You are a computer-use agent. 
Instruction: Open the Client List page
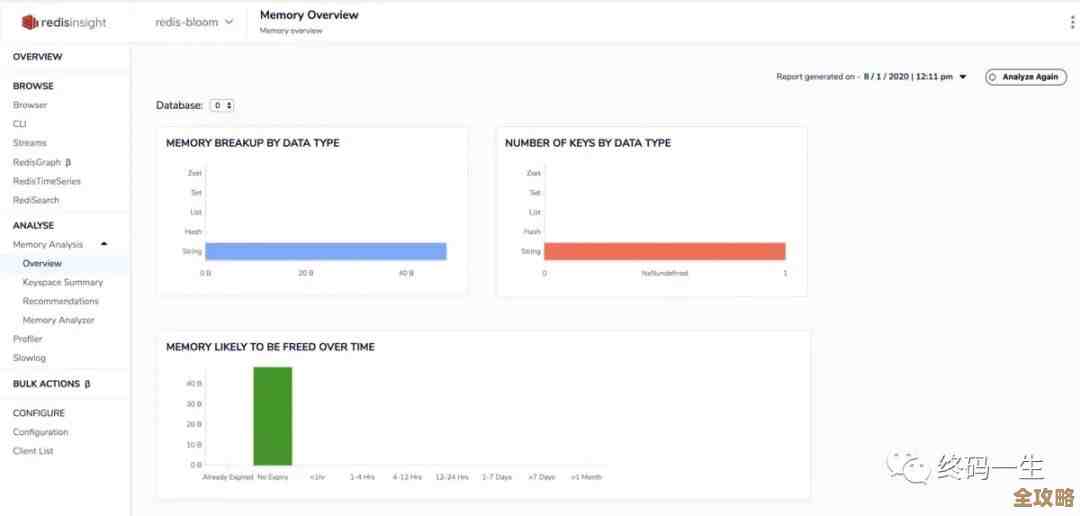click(33, 451)
